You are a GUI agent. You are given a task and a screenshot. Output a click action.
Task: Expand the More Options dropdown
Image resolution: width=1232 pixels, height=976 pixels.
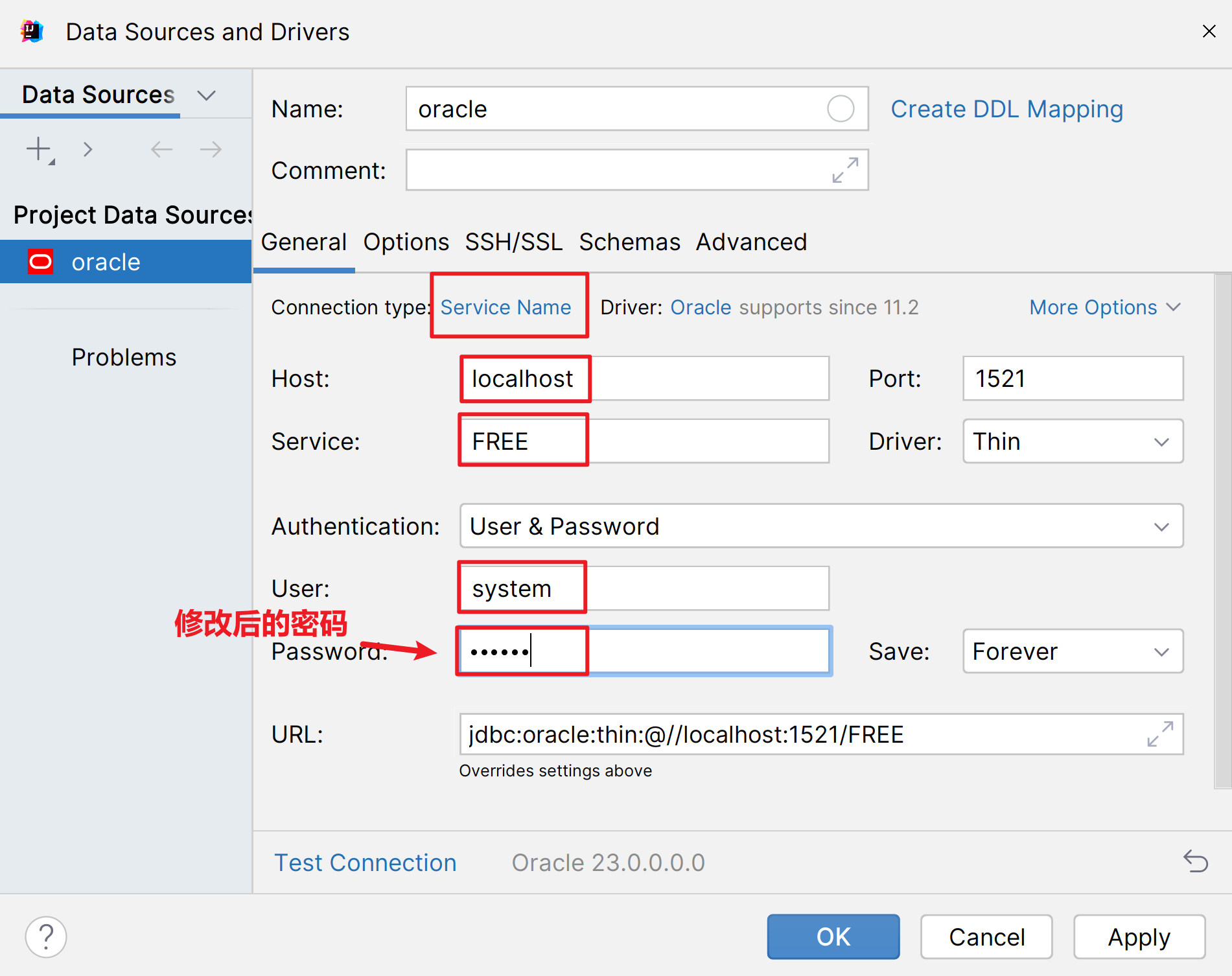pyautogui.click(x=1105, y=307)
